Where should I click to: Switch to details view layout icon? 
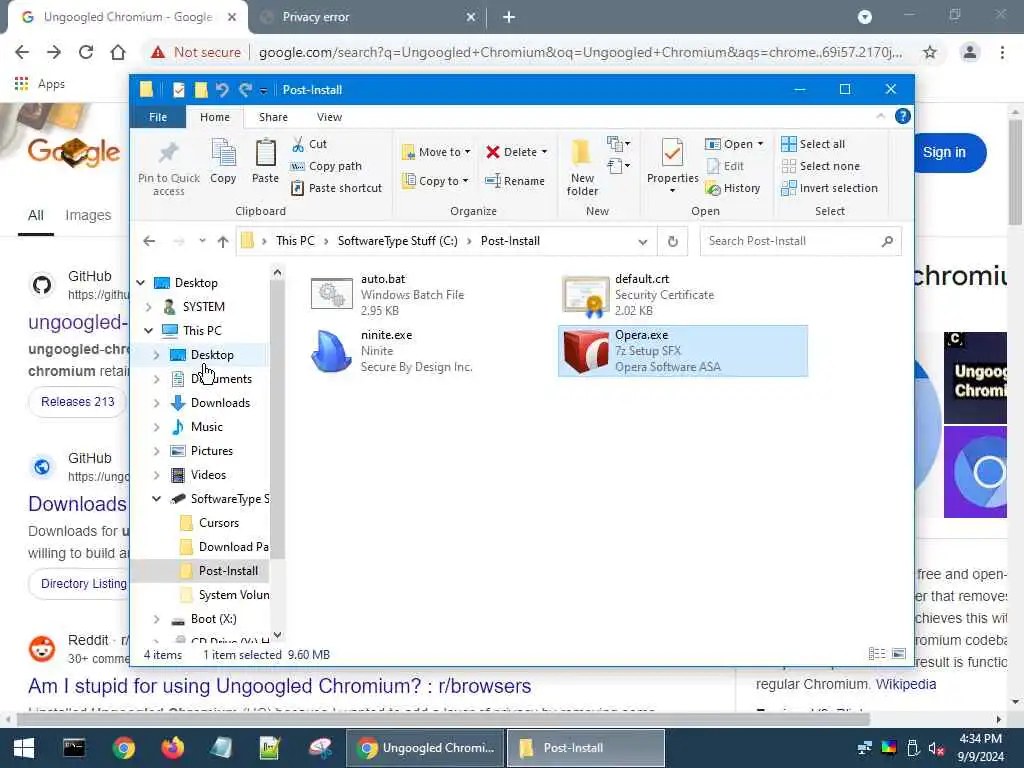click(877, 654)
